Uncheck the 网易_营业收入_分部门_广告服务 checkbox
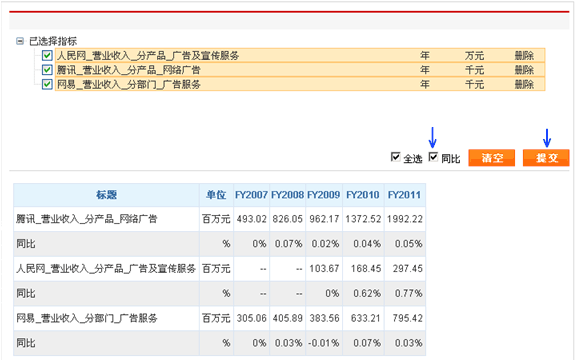This screenshot has width=575, height=361. (x=47, y=84)
